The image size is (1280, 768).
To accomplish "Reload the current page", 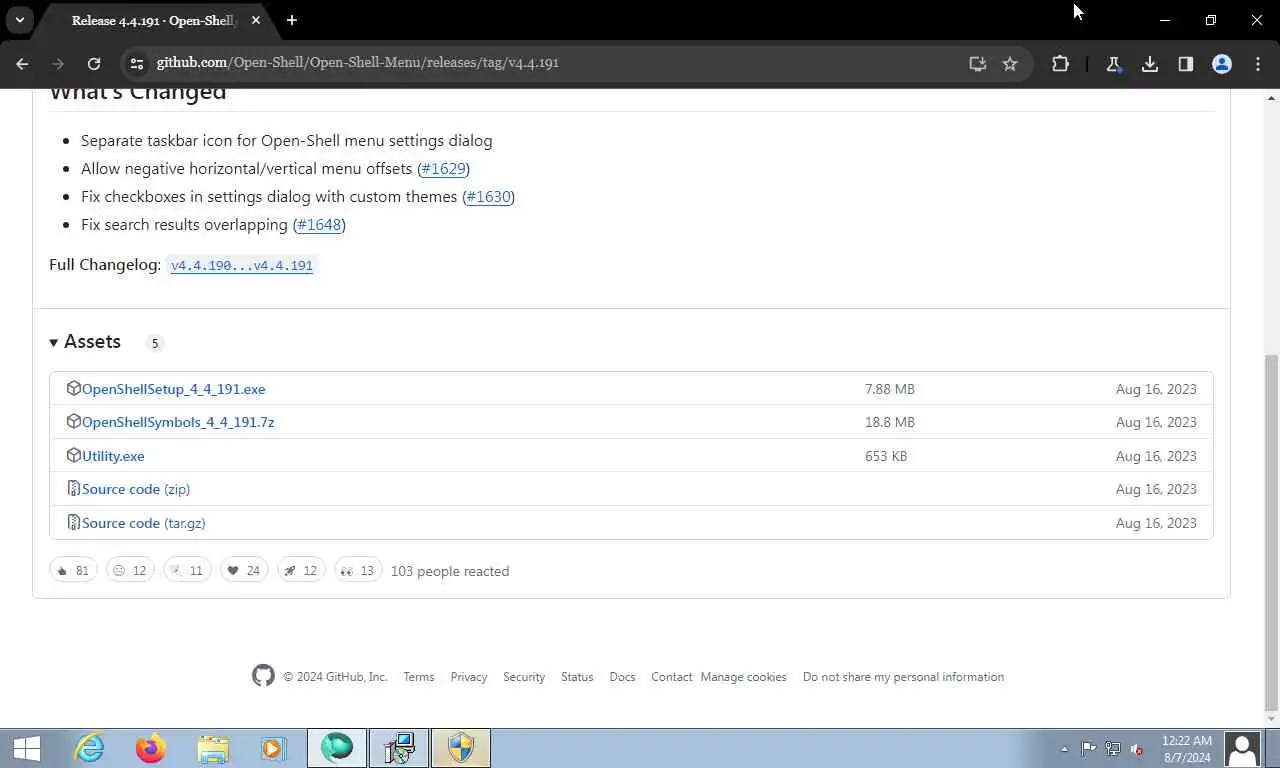I will (x=94, y=63).
